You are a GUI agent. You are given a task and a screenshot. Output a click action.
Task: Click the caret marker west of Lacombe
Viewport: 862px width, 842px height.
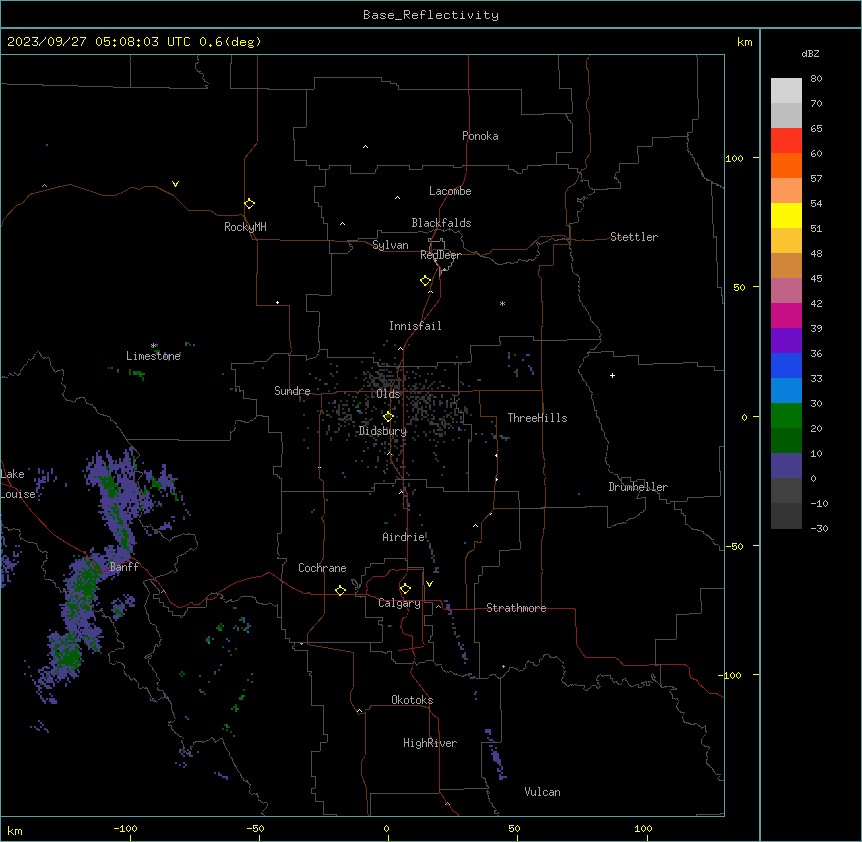[x=397, y=198]
